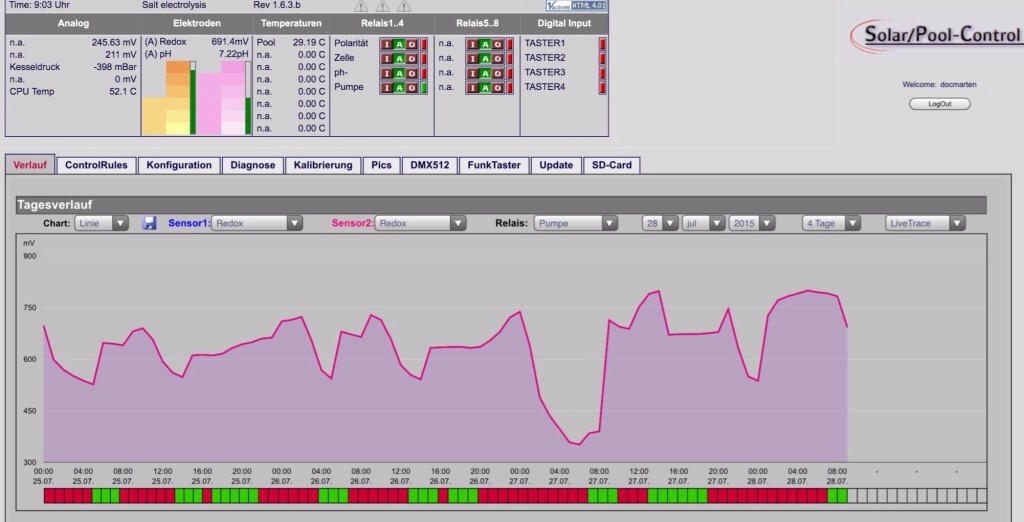Click the TASTER1 red status indicator
This screenshot has height=522, width=1024.
coord(602,44)
